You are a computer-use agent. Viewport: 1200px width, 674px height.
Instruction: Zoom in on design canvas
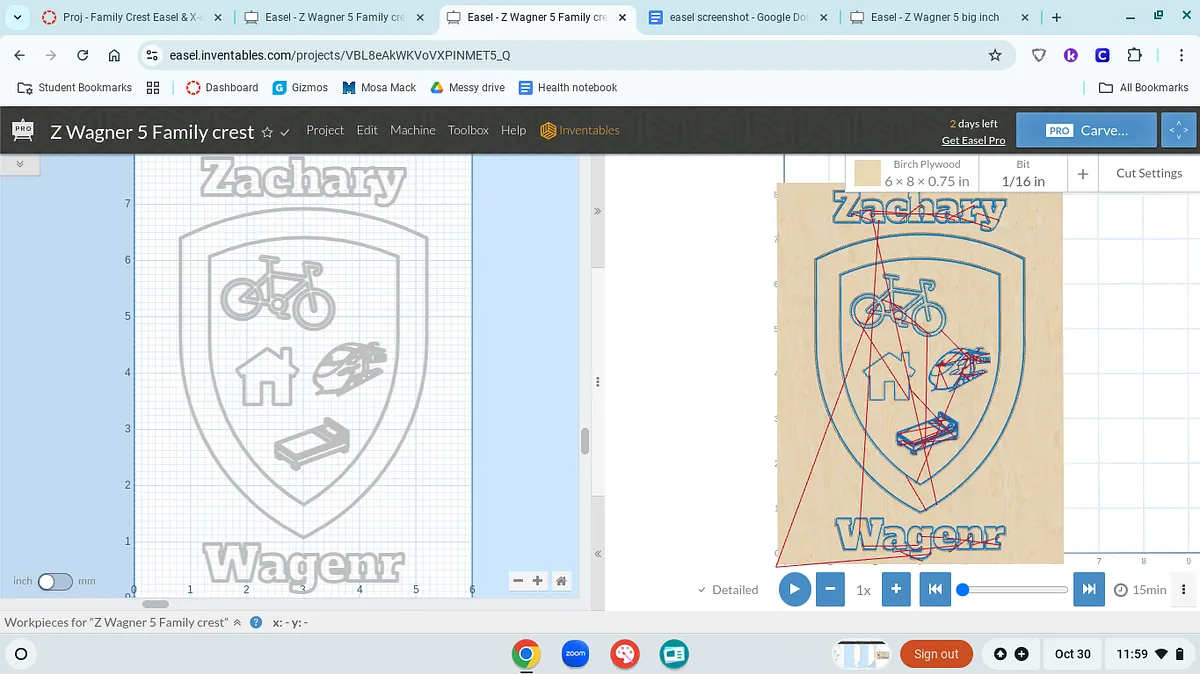(x=538, y=581)
